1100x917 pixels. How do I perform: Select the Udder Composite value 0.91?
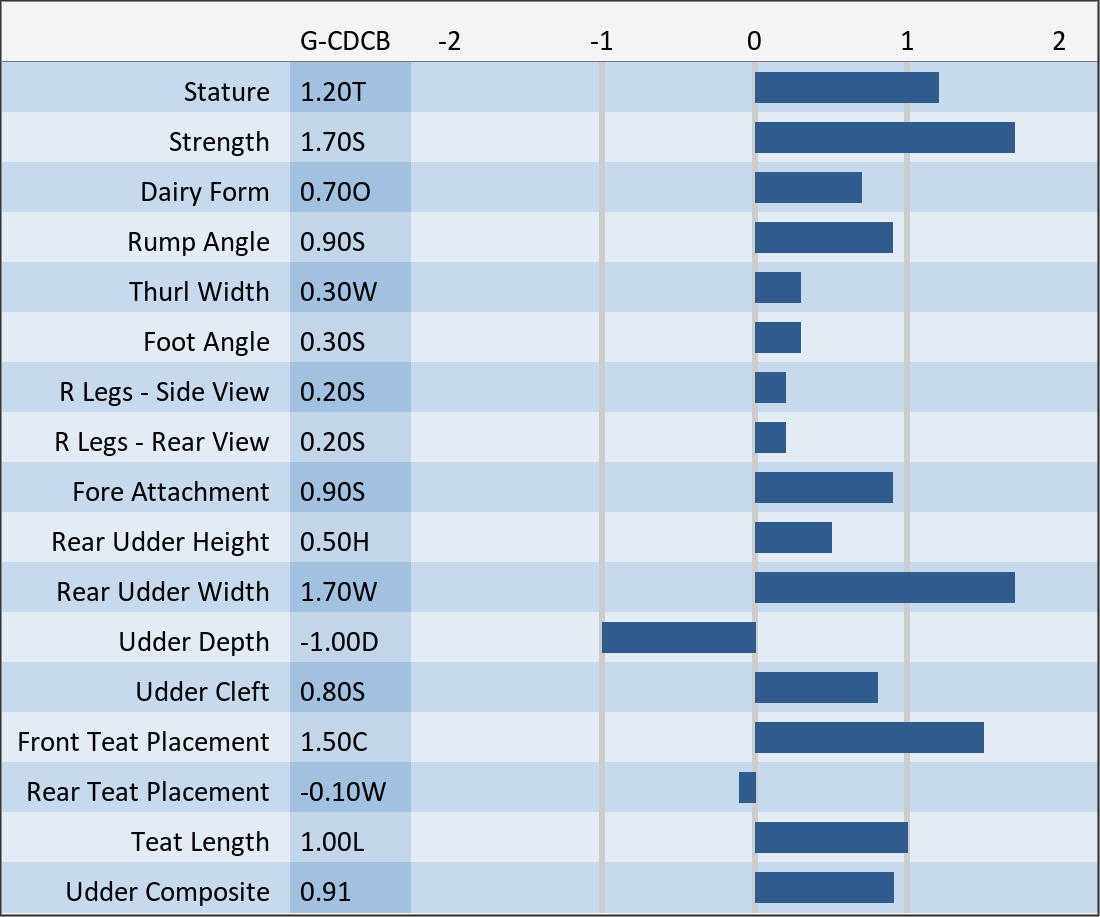click(x=326, y=892)
